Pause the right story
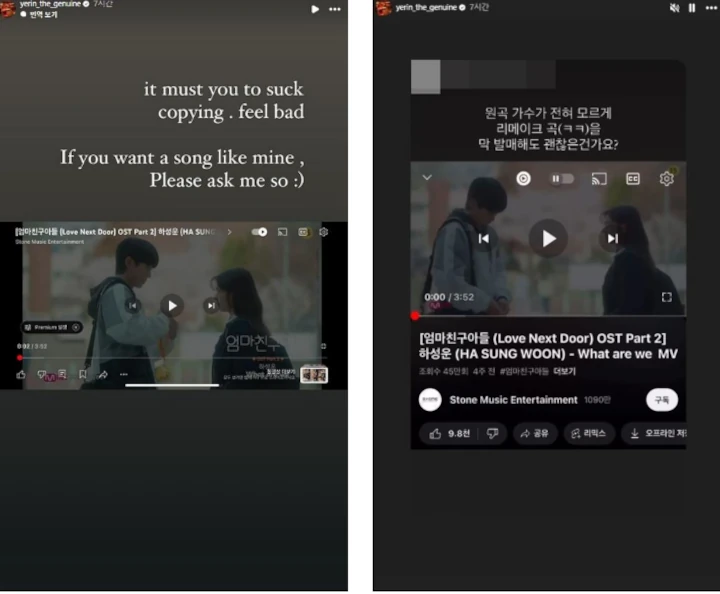720x594 pixels. coord(692,8)
